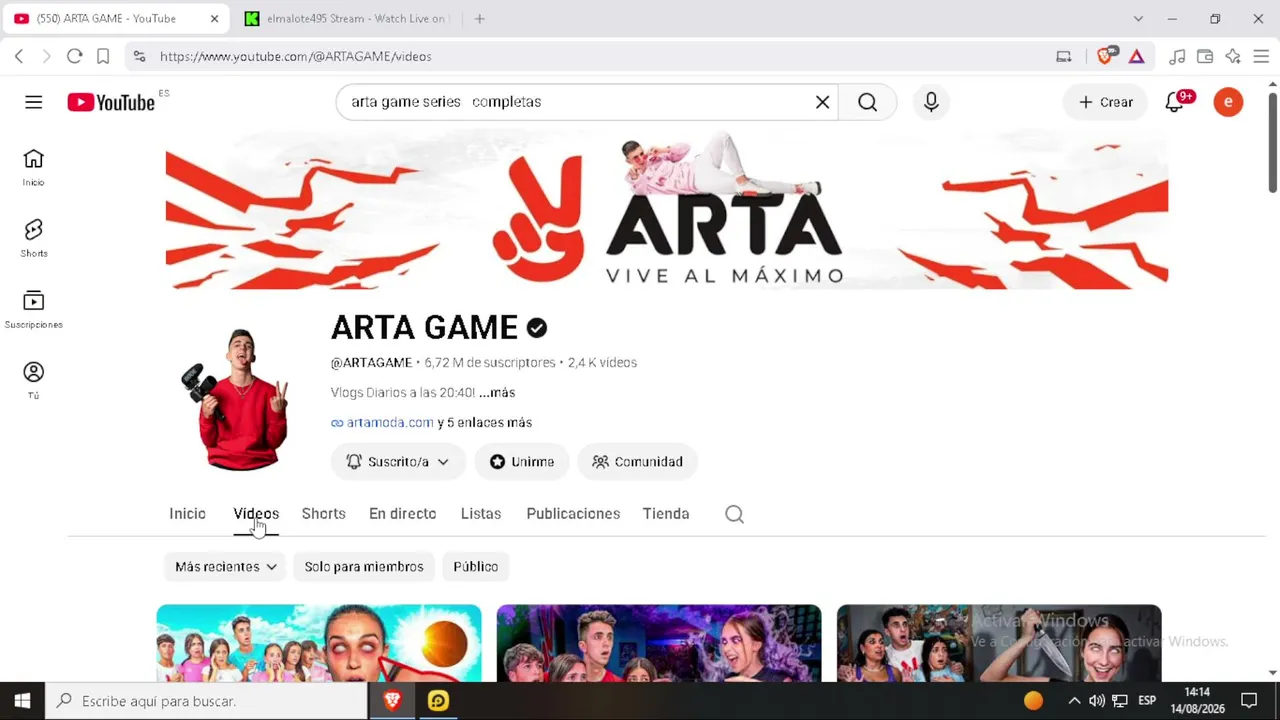The width and height of the screenshot is (1280, 720).
Task: Close the ARTA GAME YouTube tab
Action: [x=214, y=18]
